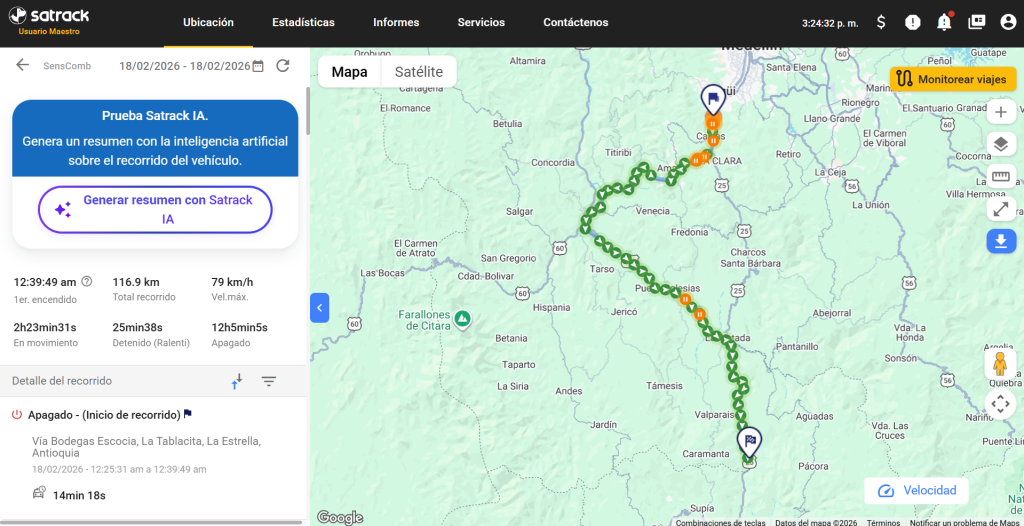Click the 3:24:32 p. m. clock
The height and width of the screenshot is (526, 1024).
(830, 23)
